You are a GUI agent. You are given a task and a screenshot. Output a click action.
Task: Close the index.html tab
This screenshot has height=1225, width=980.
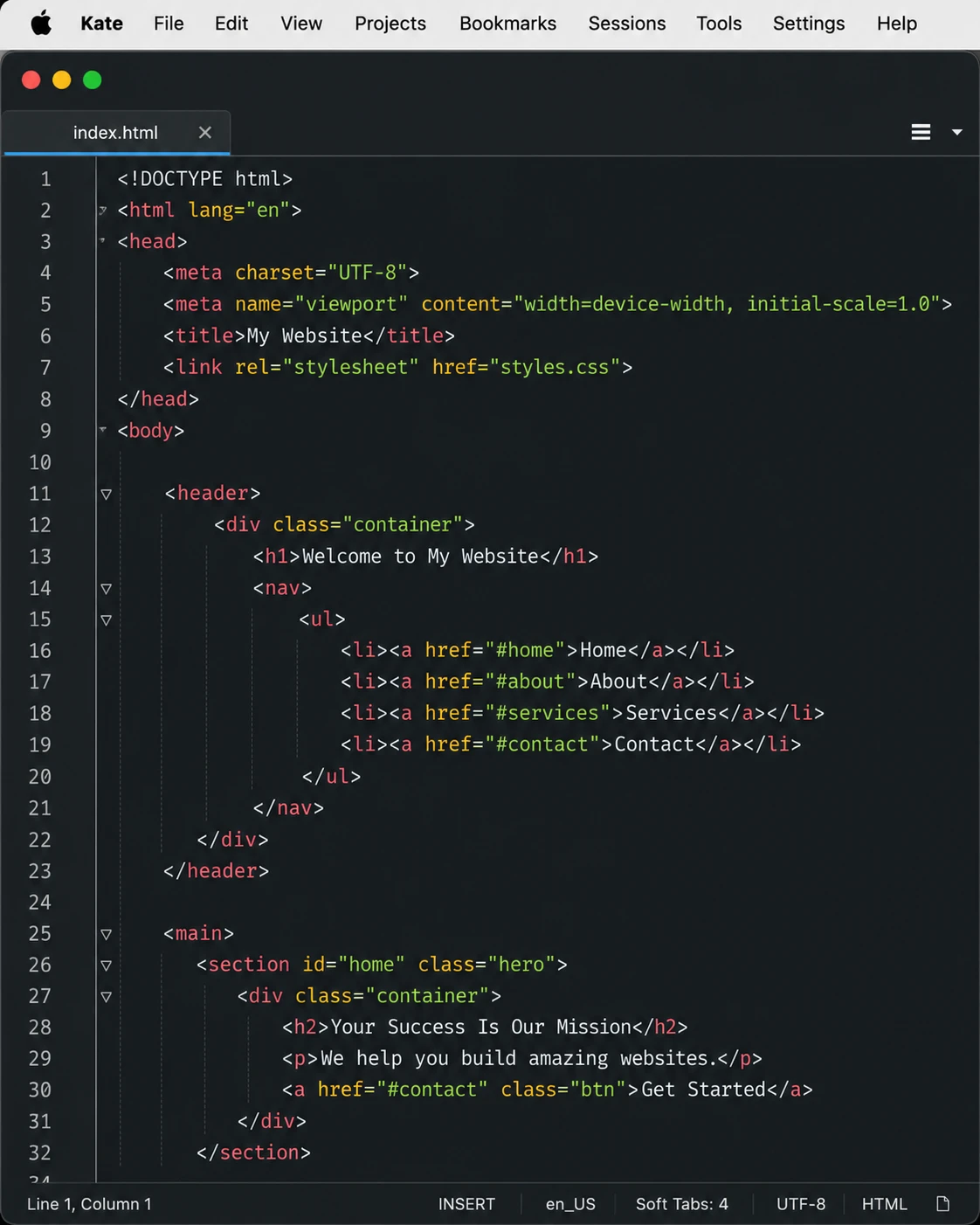pos(205,133)
